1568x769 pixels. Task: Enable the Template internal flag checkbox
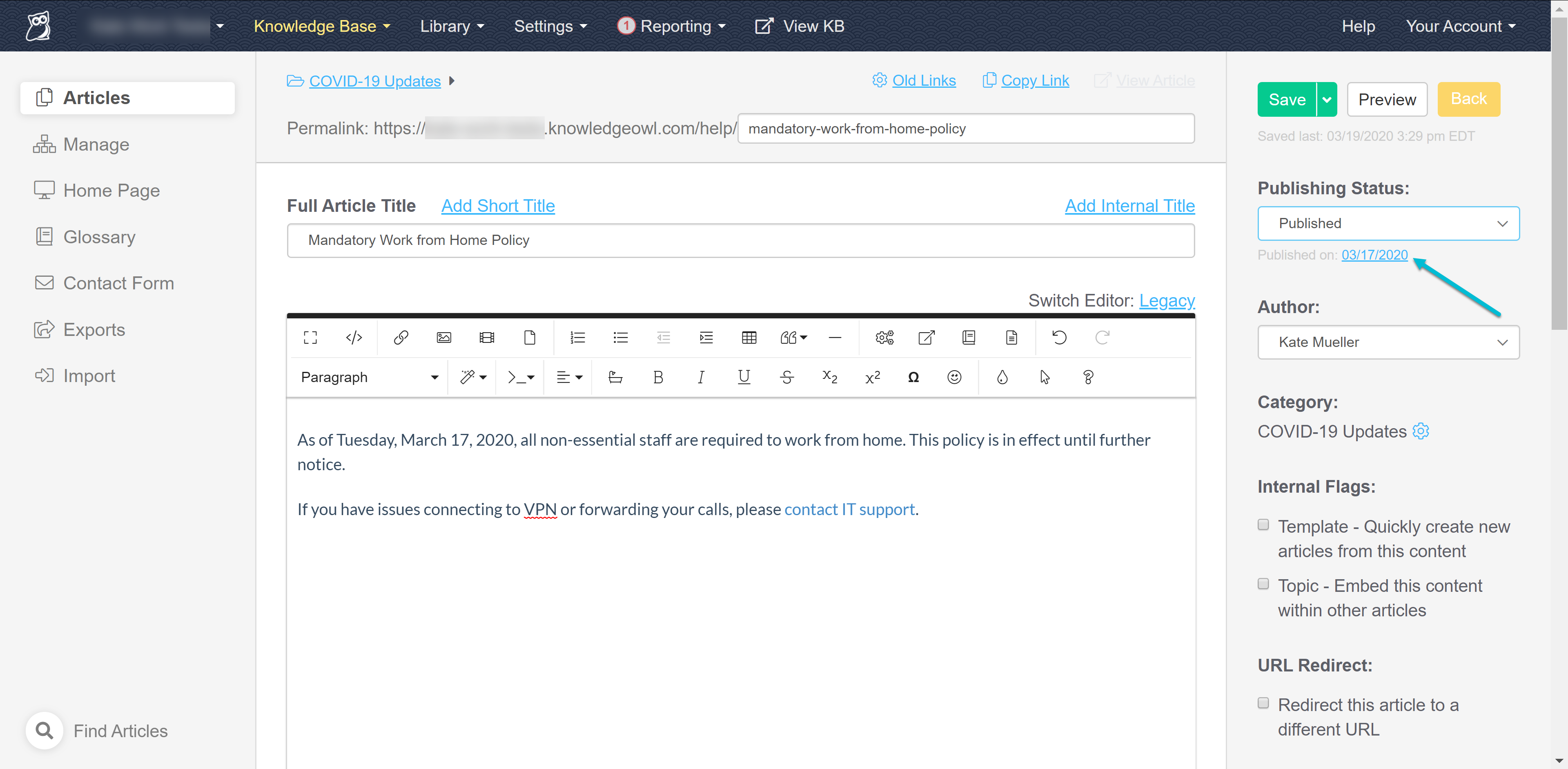click(x=1264, y=525)
